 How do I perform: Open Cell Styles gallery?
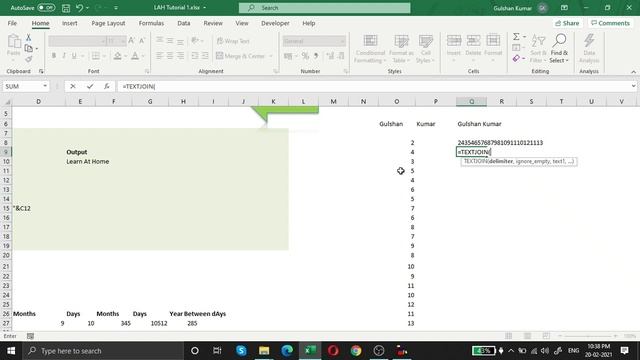[x=426, y=49]
